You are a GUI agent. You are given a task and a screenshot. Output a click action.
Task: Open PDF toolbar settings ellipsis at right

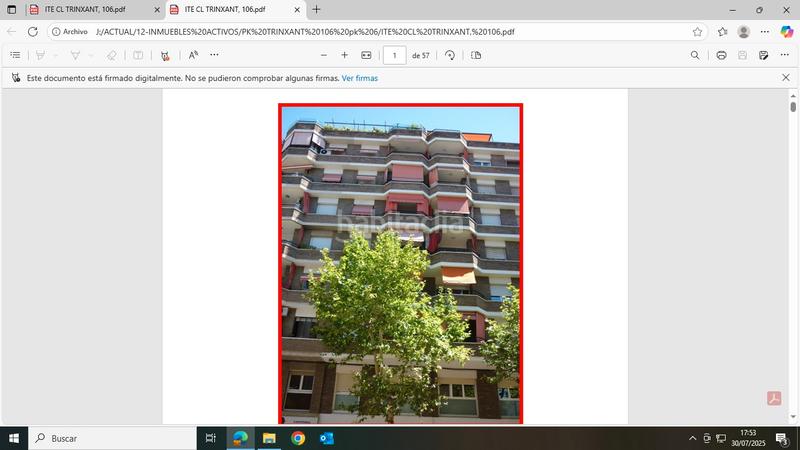(x=785, y=55)
